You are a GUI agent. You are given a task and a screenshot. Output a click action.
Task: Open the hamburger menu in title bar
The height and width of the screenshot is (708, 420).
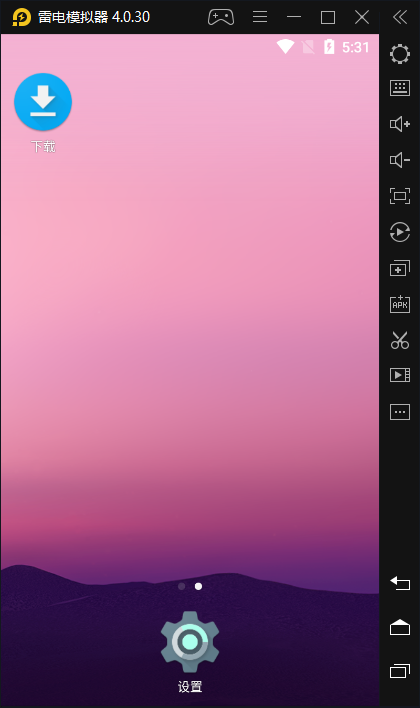[260, 17]
